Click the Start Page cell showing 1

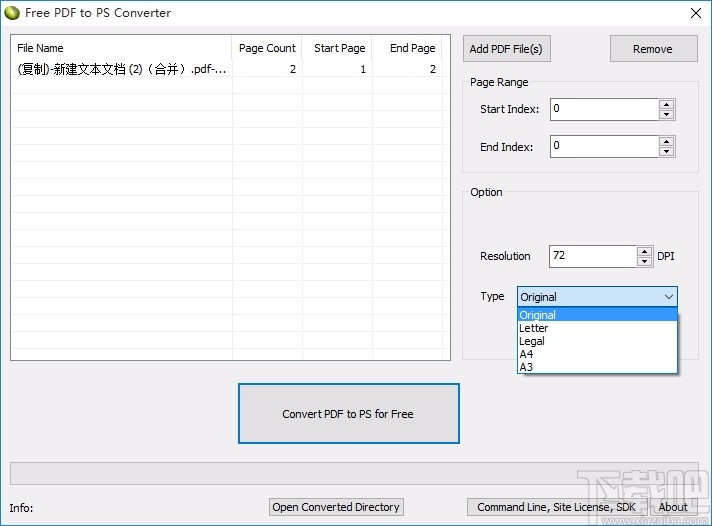pos(337,69)
